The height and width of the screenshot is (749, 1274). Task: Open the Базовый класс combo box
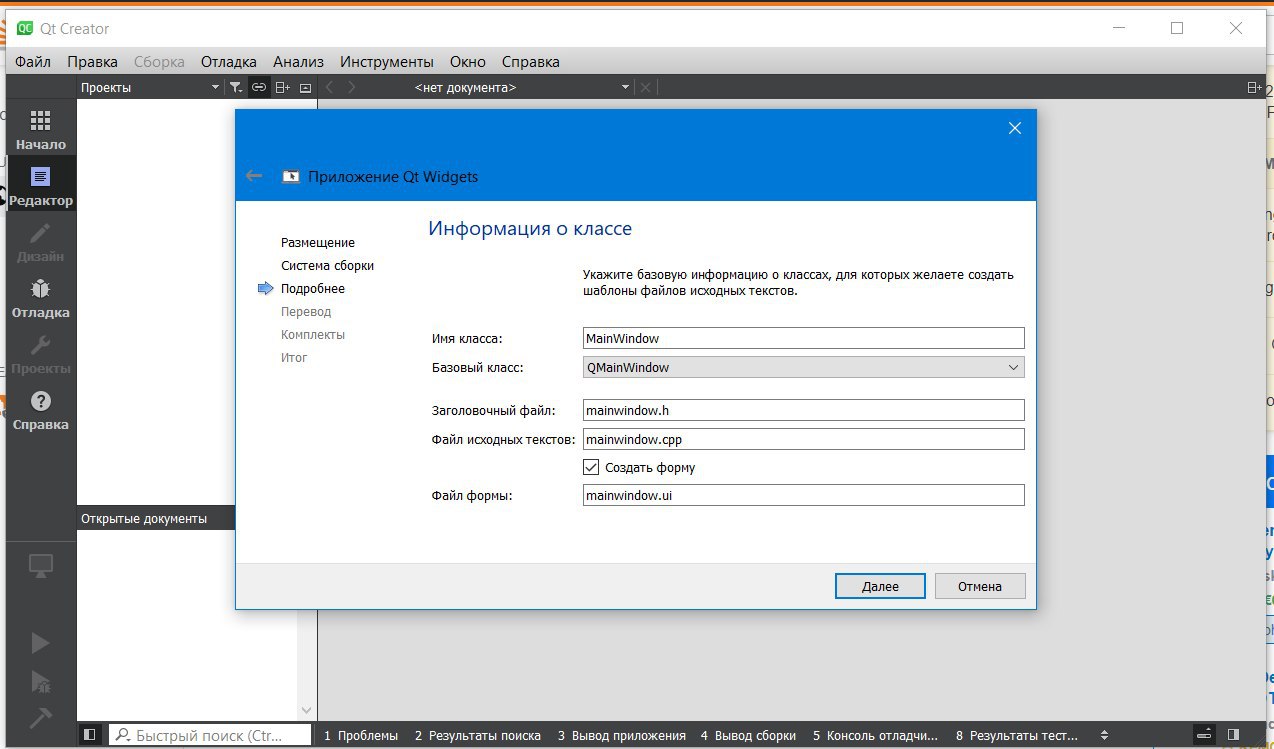(x=804, y=367)
